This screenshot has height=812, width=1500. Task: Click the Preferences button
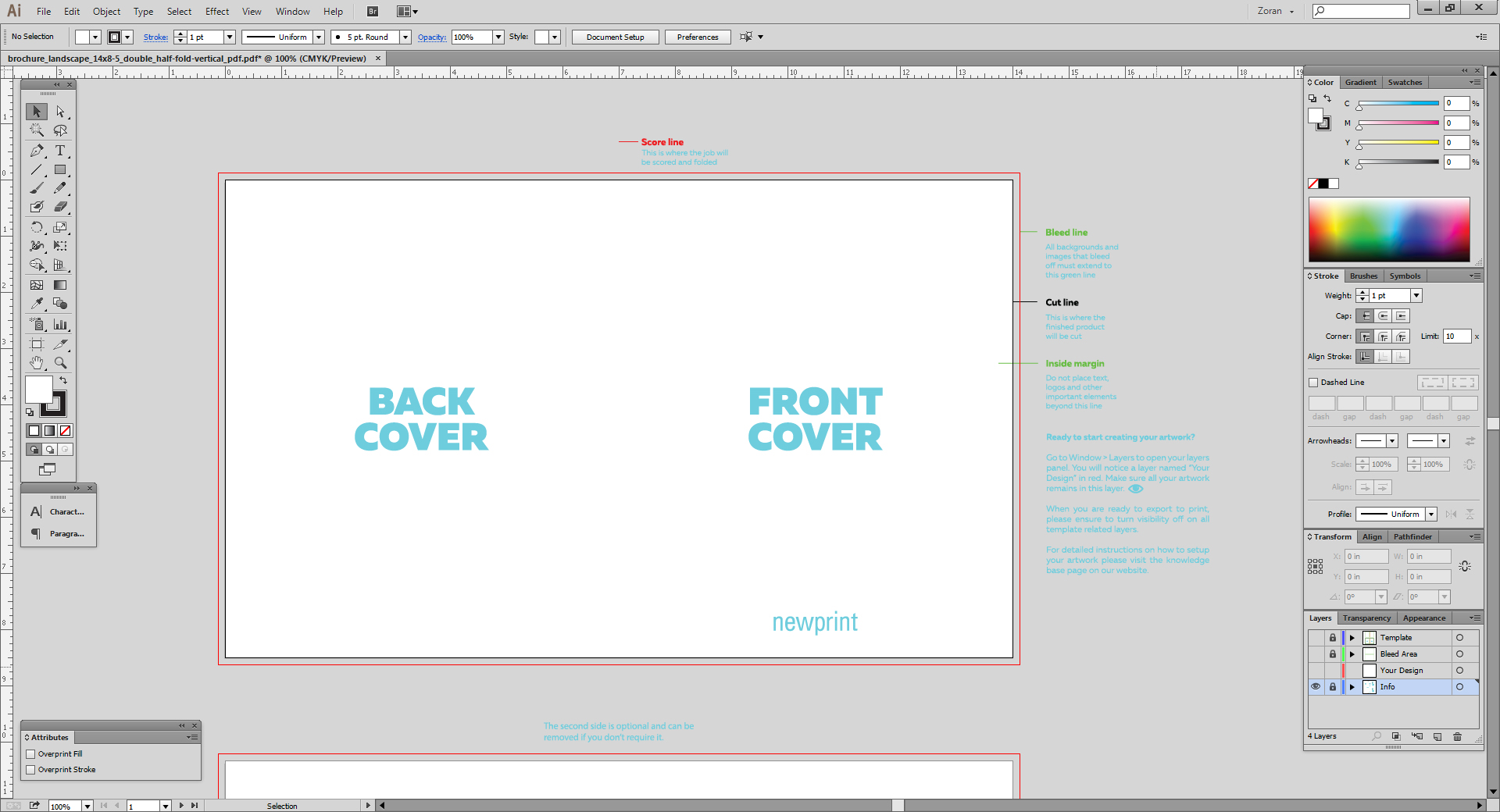pos(698,37)
